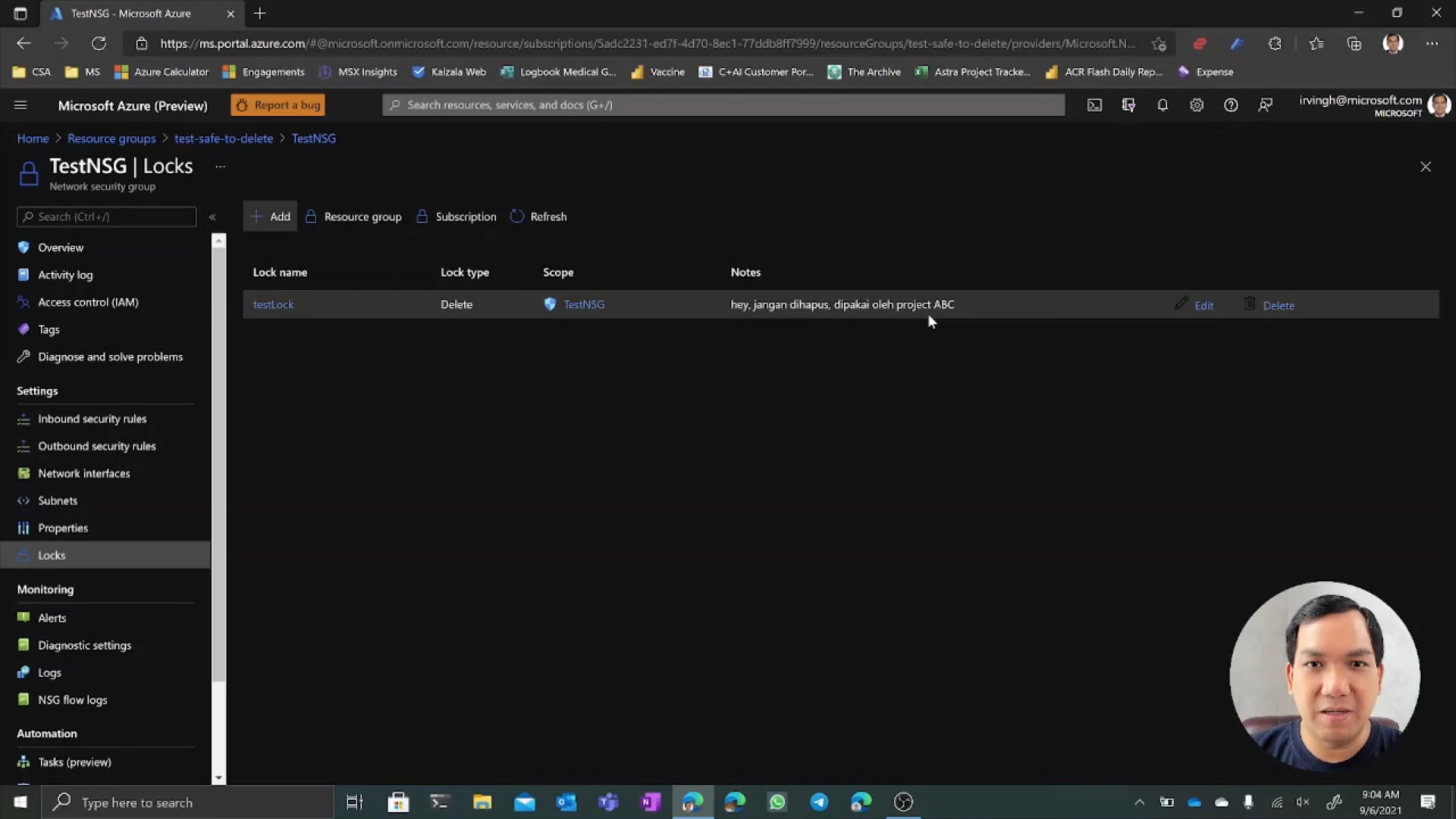
Task: Delete the testLock lock
Action: (x=1270, y=305)
